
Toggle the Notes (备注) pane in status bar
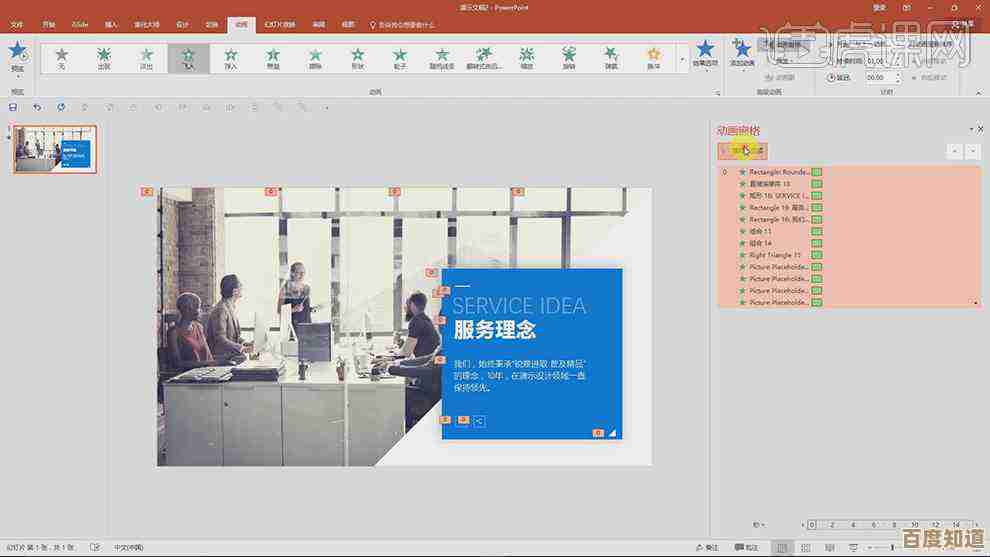[x=709, y=547]
